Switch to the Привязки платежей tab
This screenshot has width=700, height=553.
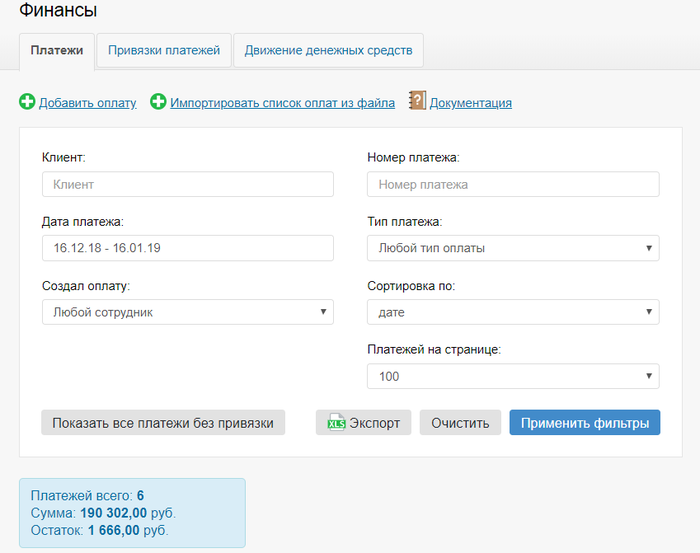pos(164,50)
